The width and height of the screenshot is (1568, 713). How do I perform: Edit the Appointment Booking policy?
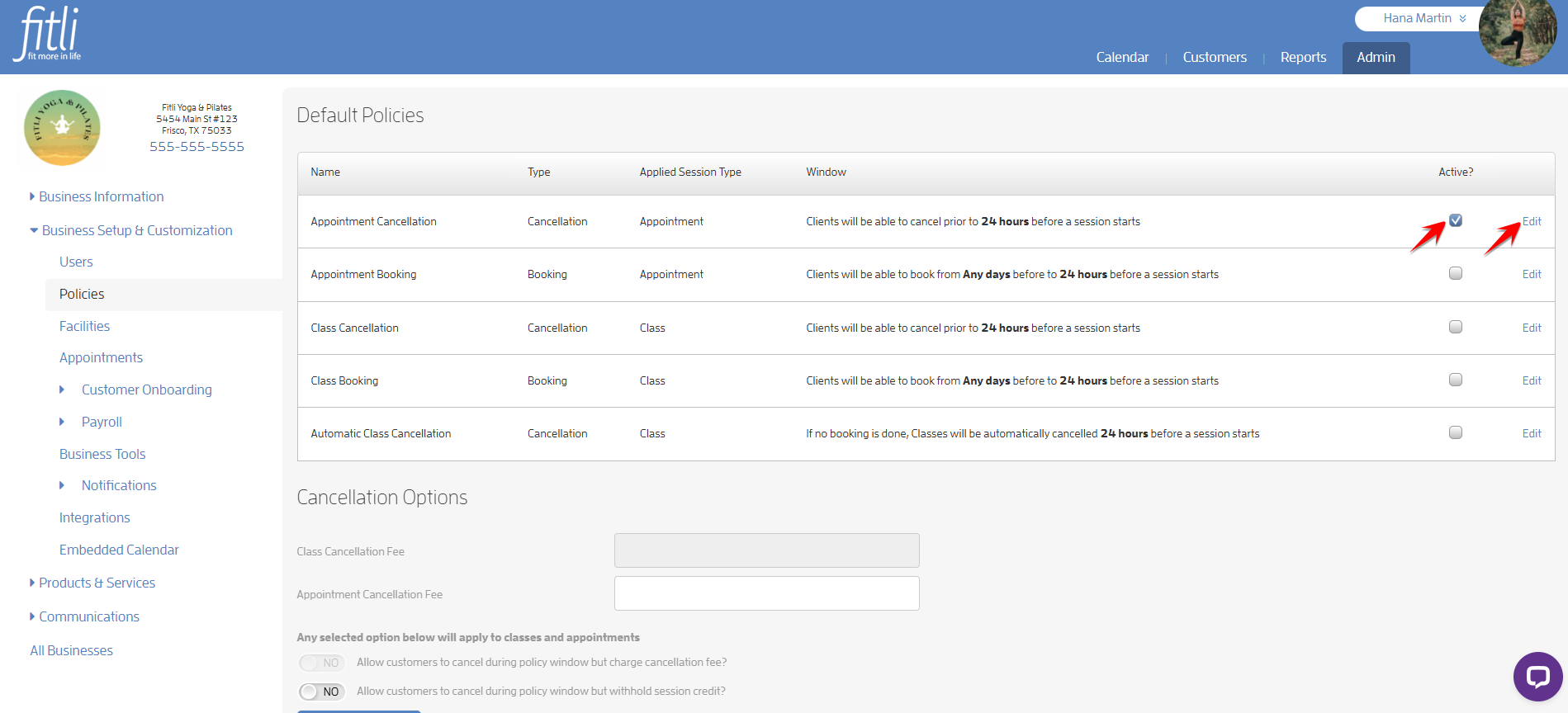pos(1532,274)
